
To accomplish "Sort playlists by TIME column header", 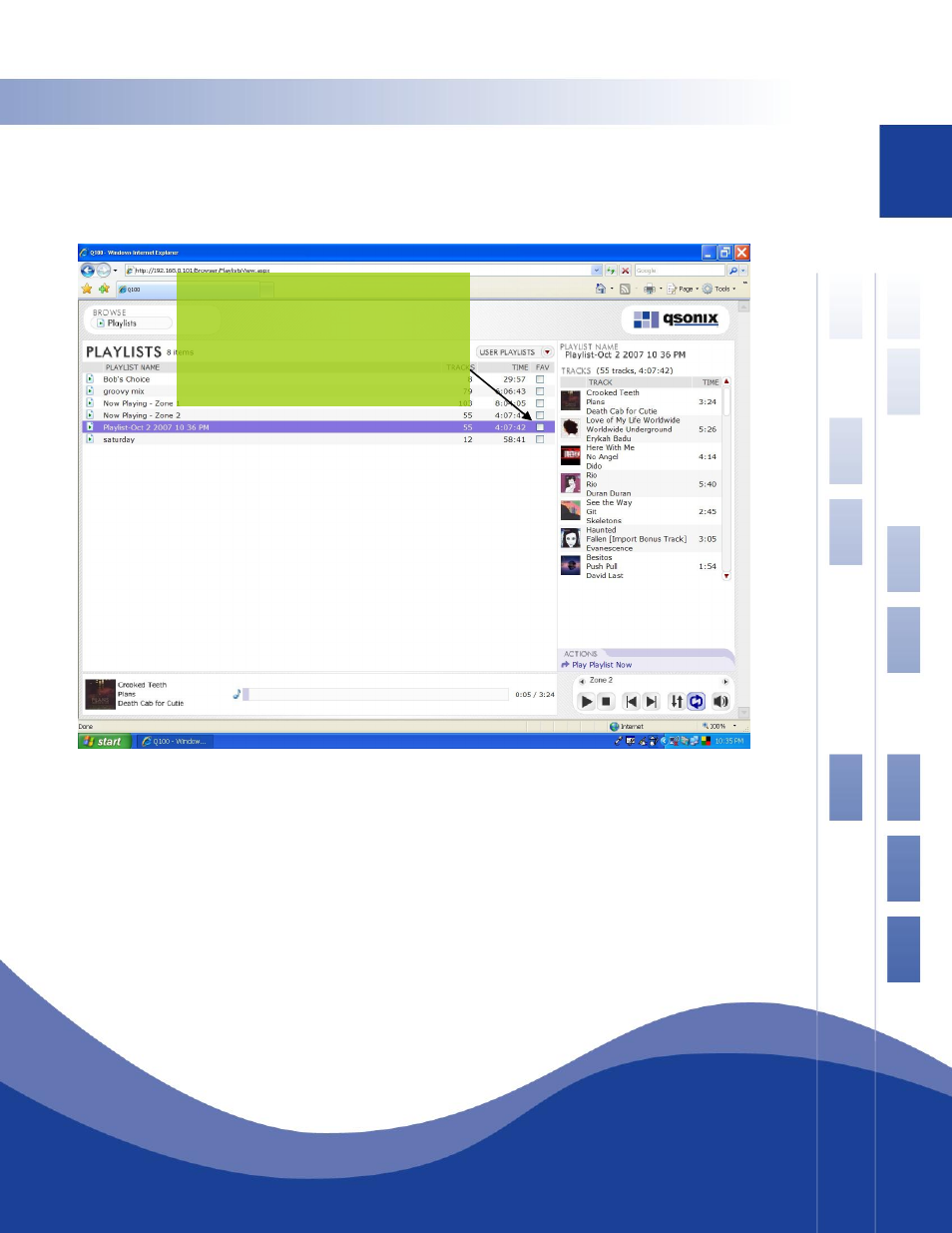I will (520, 367).
